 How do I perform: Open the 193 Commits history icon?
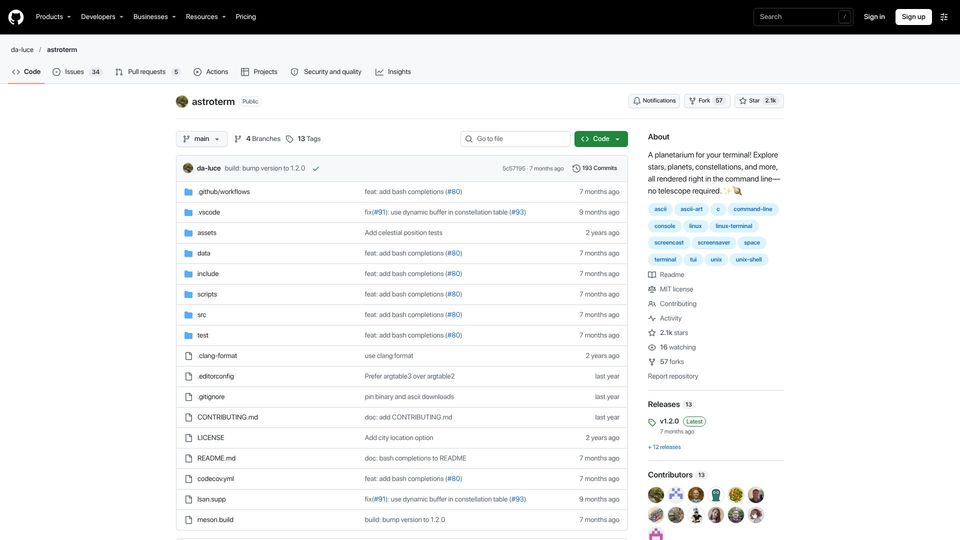576,168
